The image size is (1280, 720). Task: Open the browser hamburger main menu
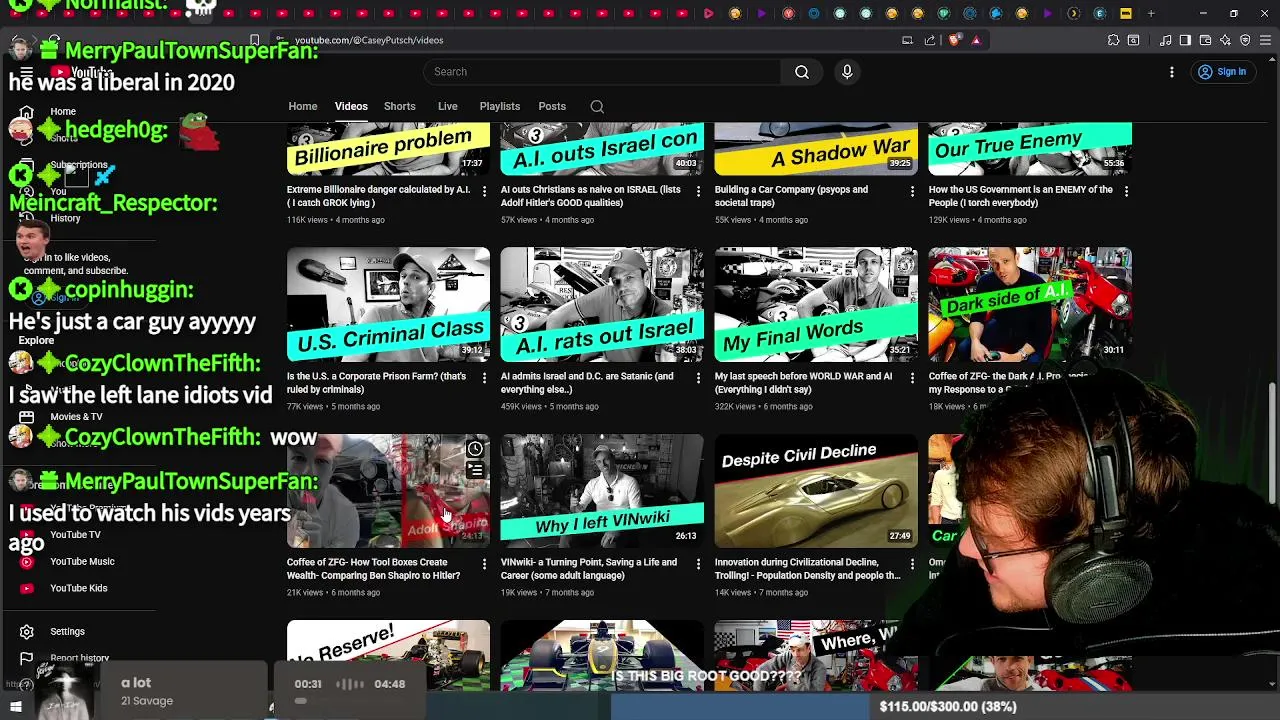(1265, 40)
